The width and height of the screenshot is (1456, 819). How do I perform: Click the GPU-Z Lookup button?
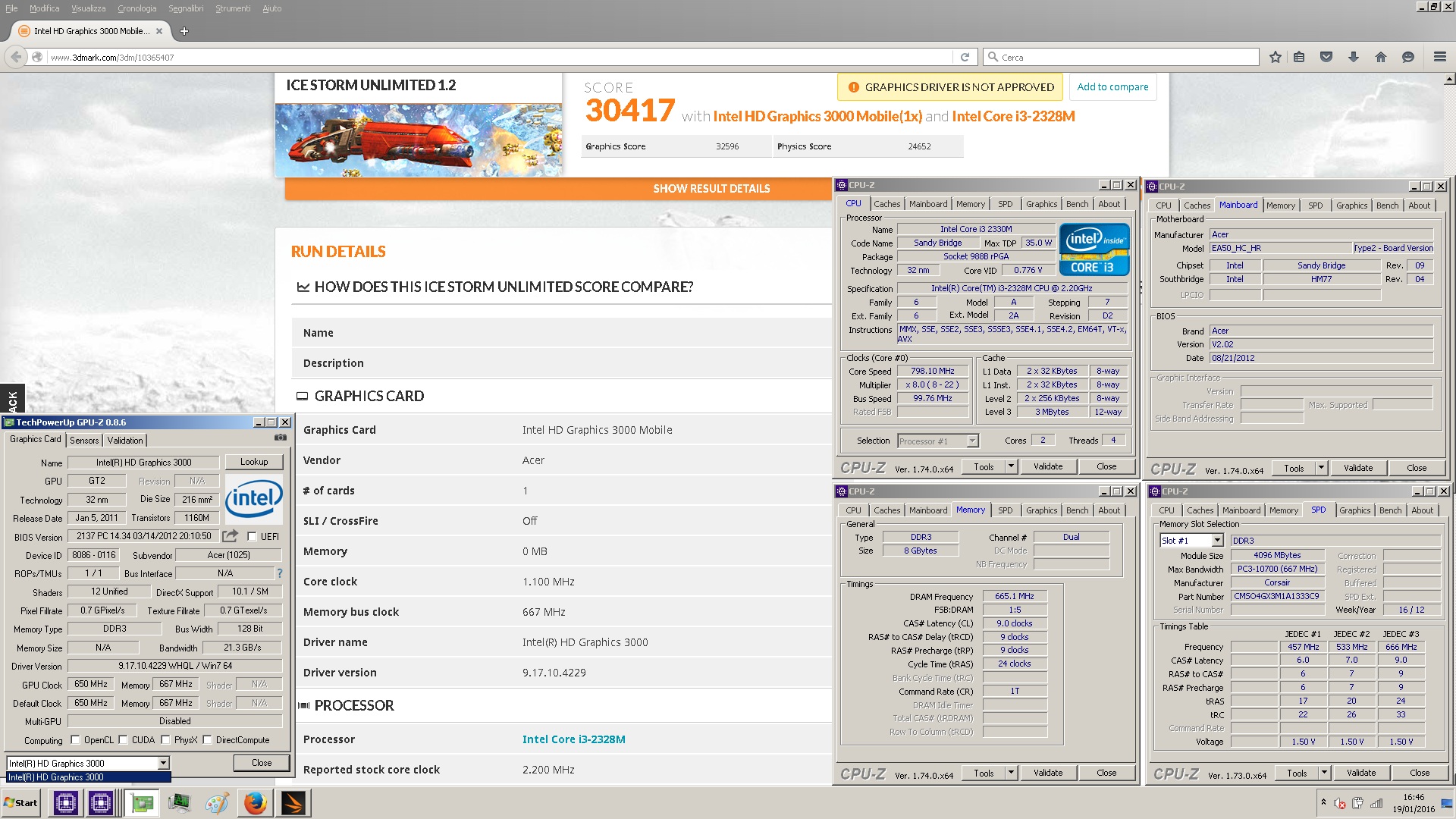(x=254, y=462)
